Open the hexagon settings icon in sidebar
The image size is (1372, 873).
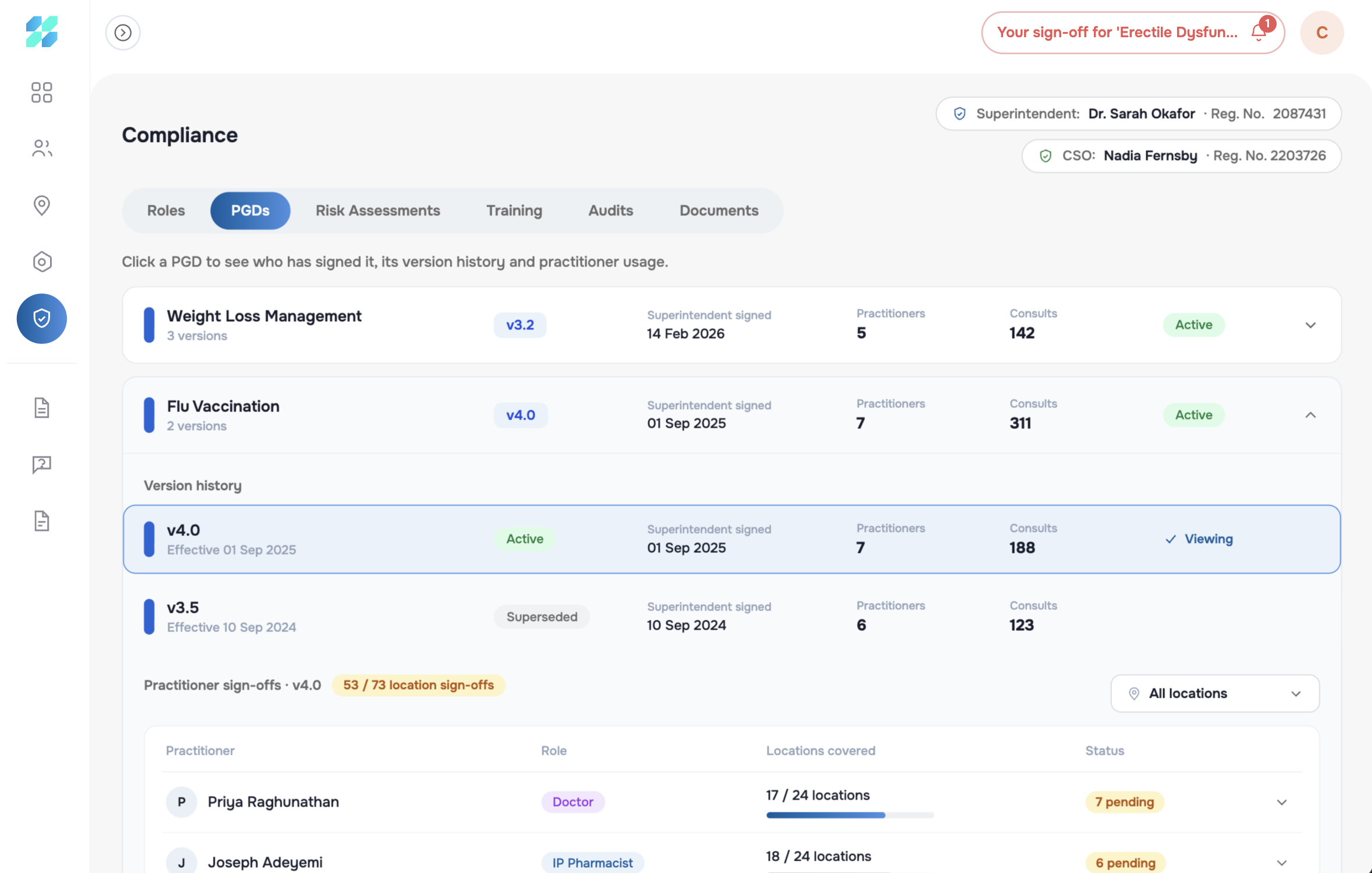(x=41, y=261)
